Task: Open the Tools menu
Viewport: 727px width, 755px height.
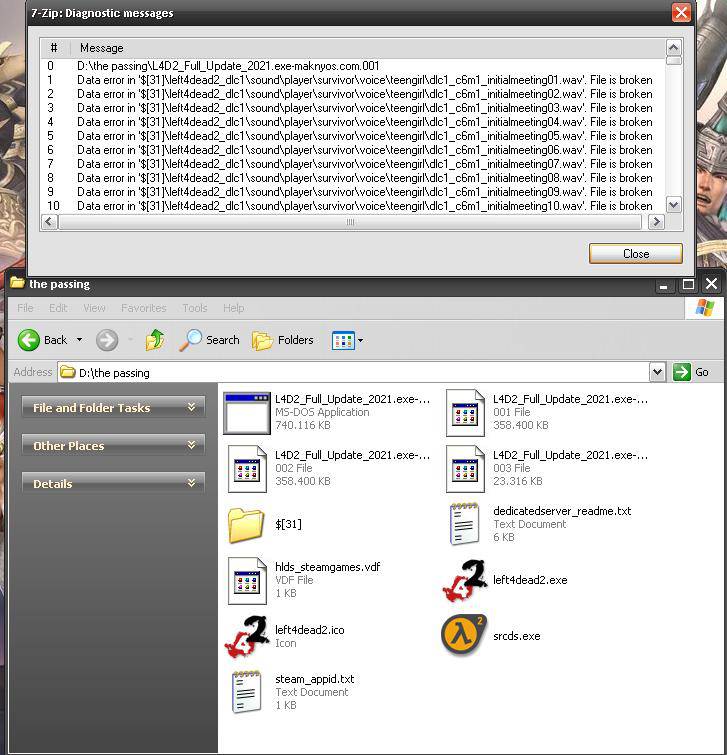Action: [195, 308]
